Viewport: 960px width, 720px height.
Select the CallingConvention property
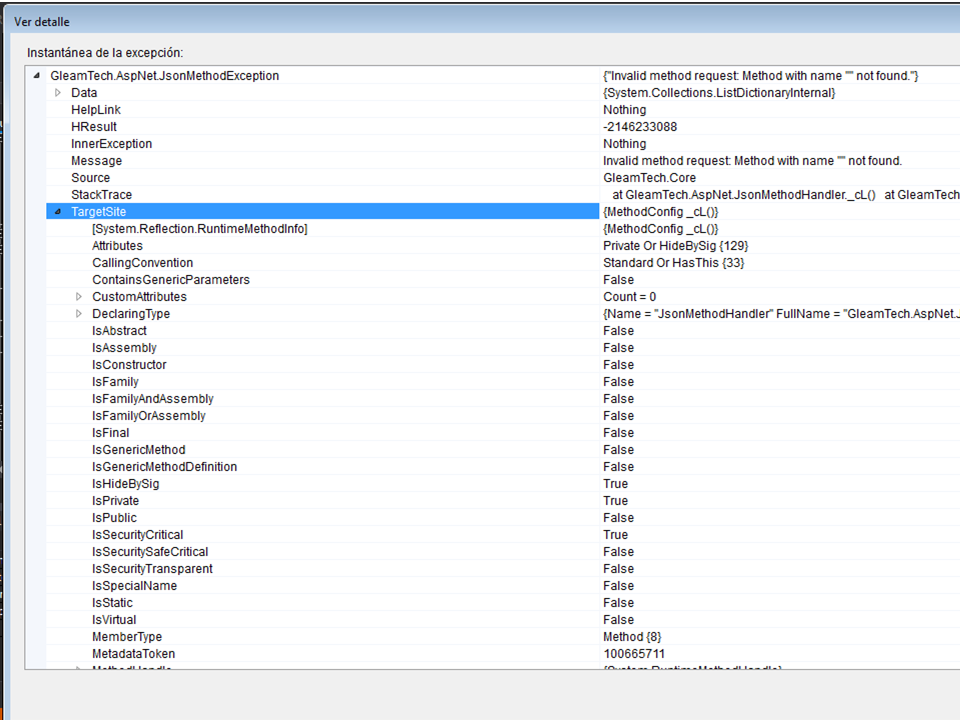(x=142, y=263)
